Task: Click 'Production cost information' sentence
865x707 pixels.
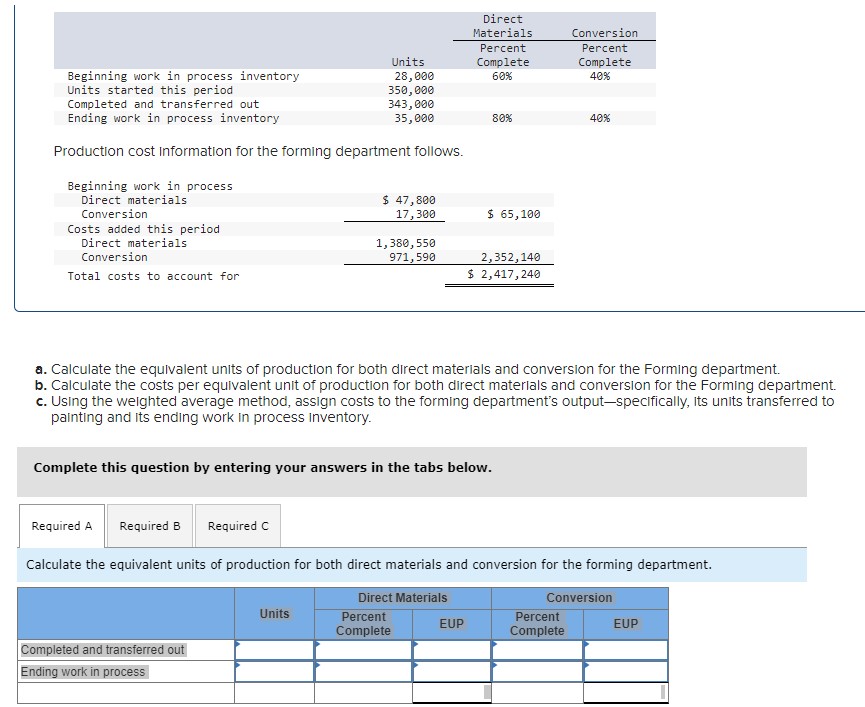Action: click(x=258, y=151)
